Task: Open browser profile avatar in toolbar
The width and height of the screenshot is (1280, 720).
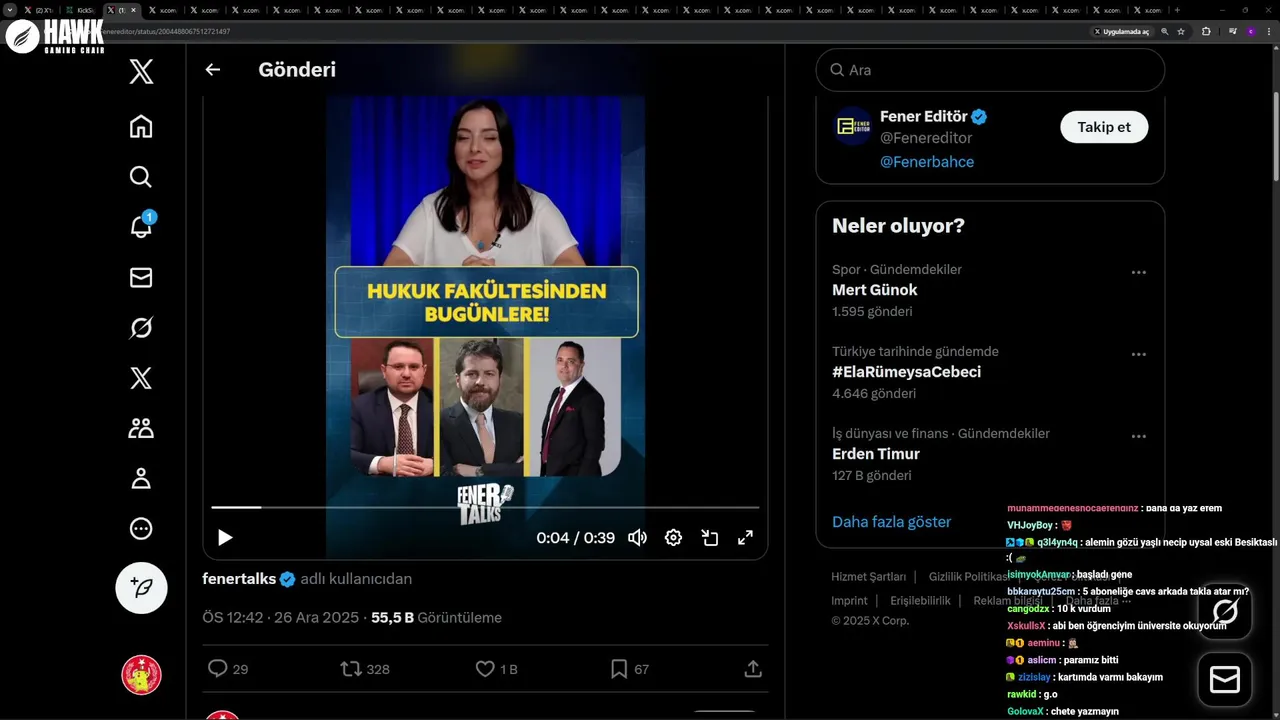Action: pyautogui.click(x=1250, y=32)
